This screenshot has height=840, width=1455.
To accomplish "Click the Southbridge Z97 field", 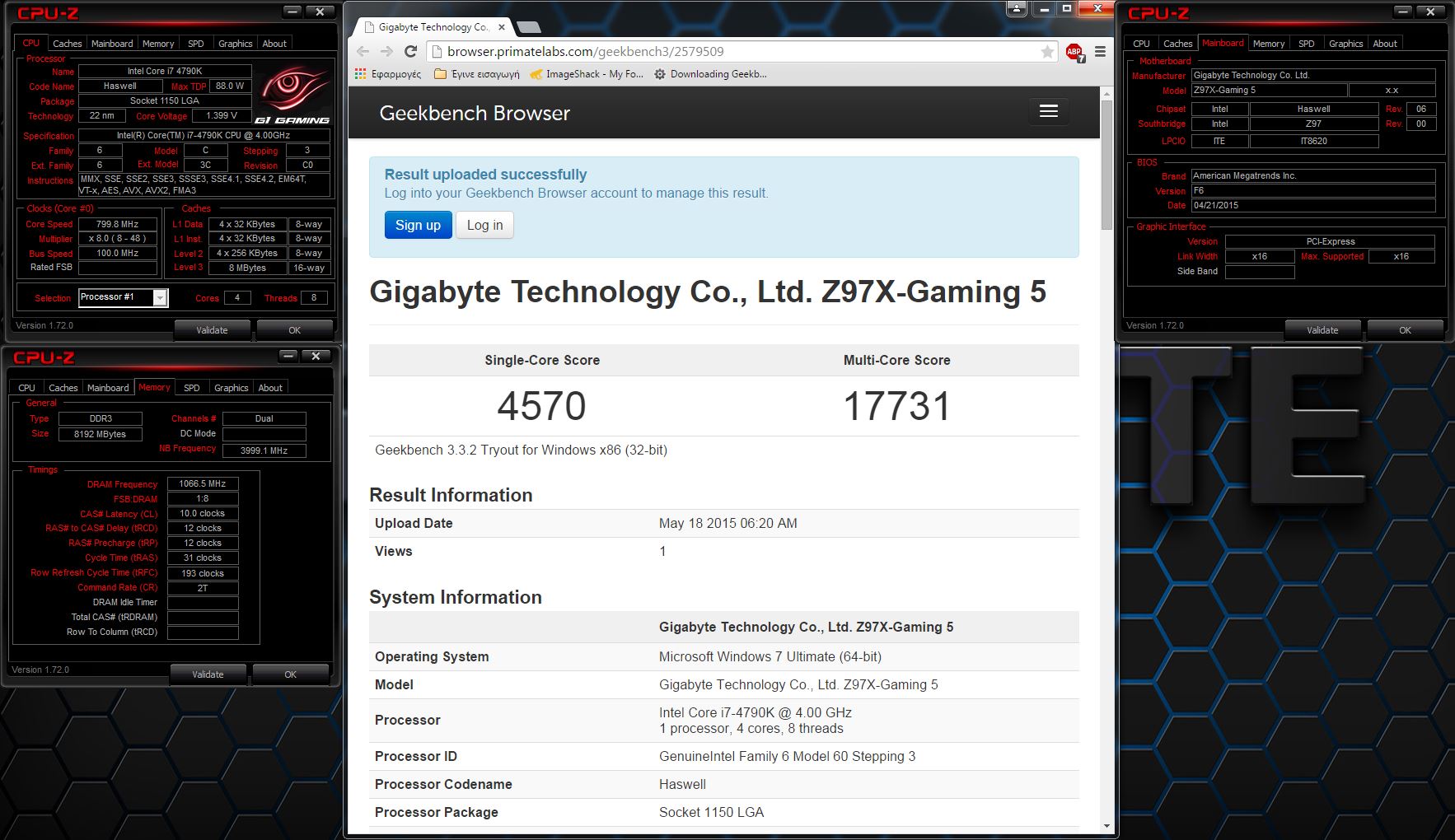I will [x=1313, y=124].
